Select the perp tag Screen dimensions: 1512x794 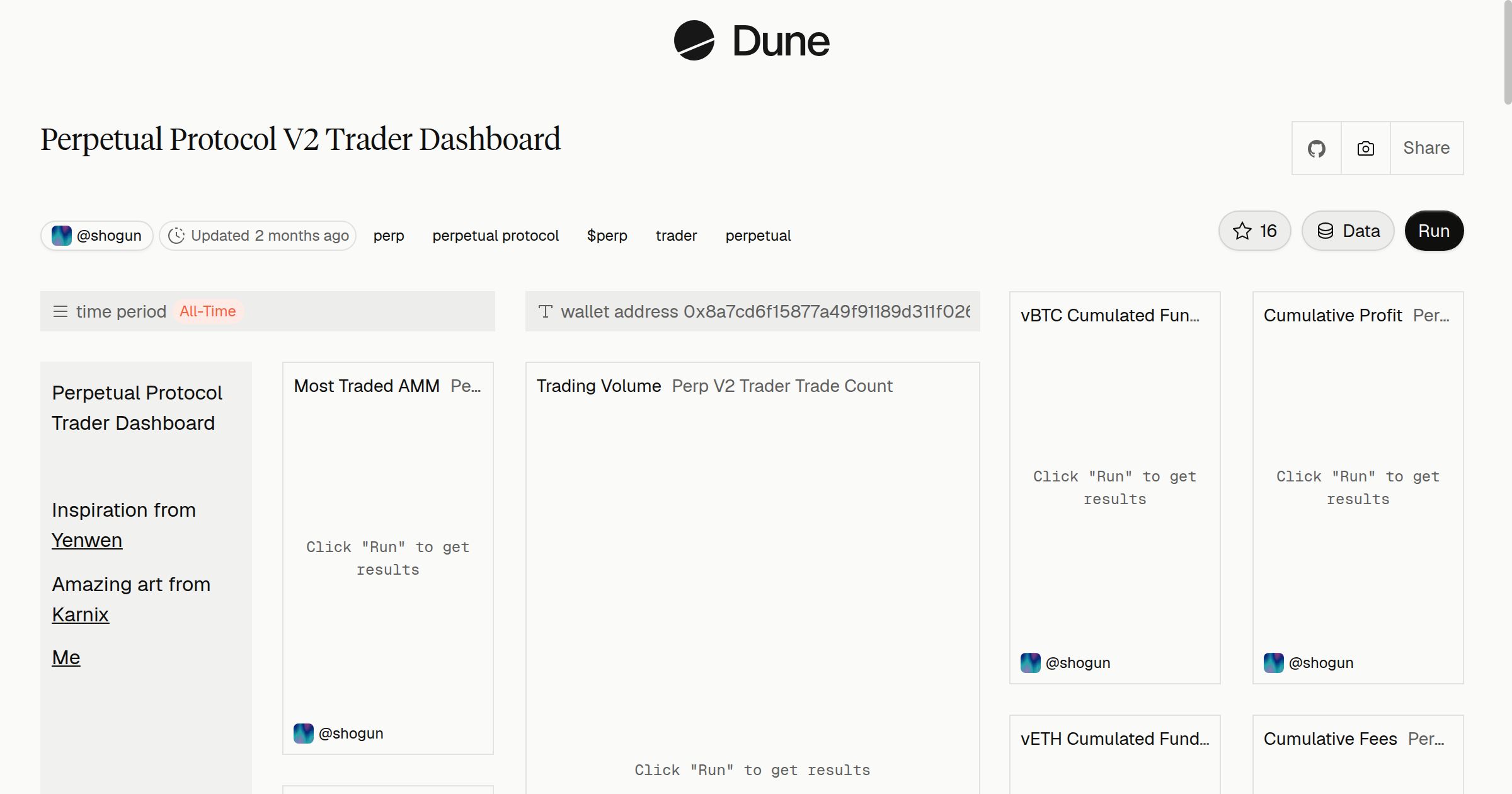click(x=389, y=236)
